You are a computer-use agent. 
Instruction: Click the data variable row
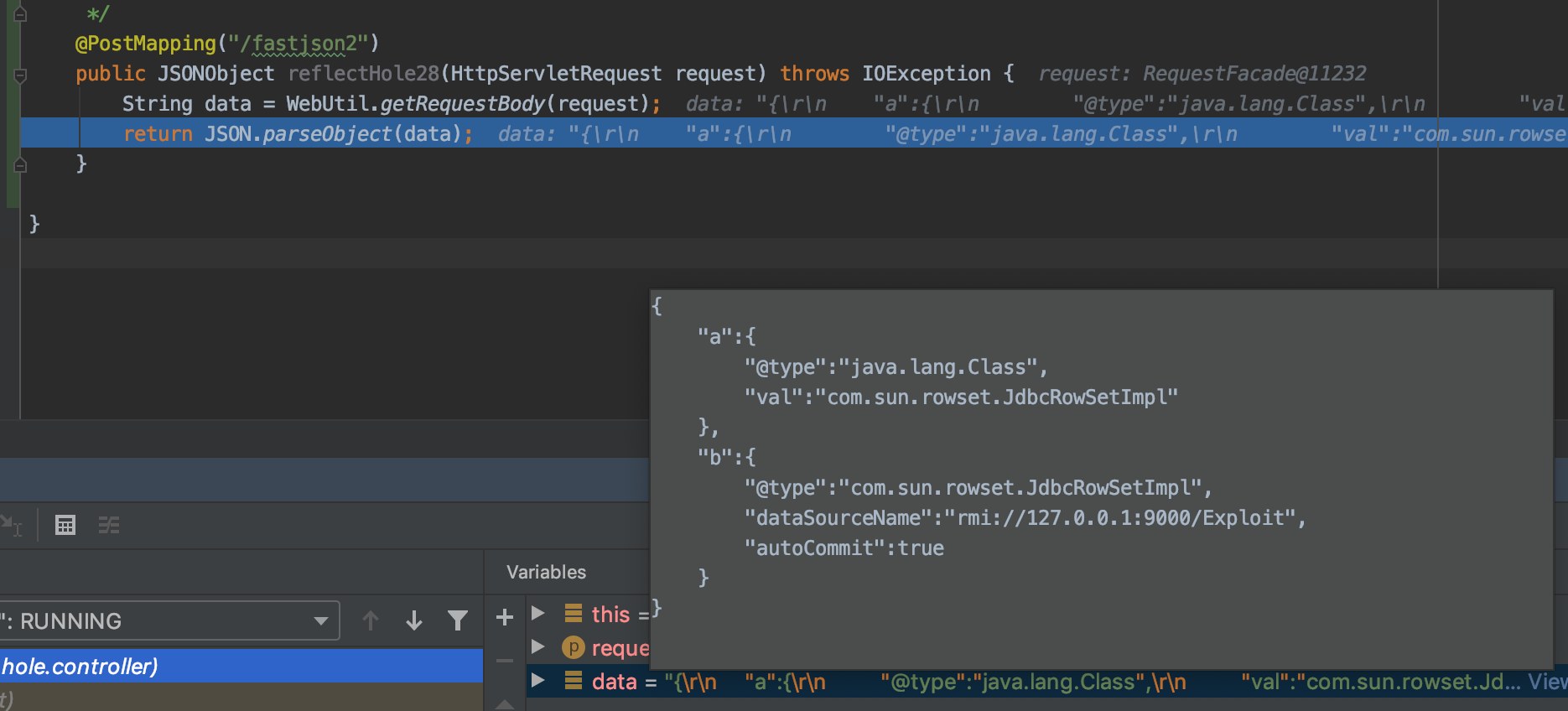coord(1046,682)
